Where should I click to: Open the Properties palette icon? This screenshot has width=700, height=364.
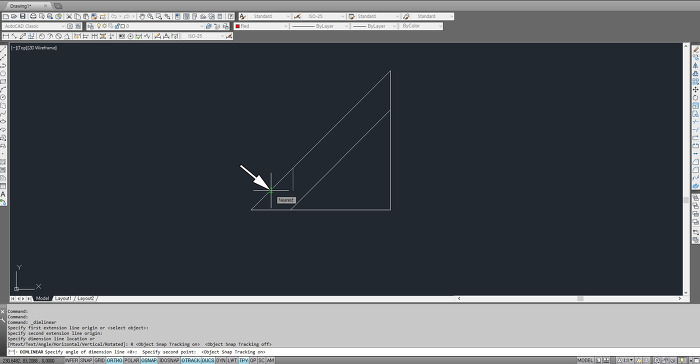[177, 17]
